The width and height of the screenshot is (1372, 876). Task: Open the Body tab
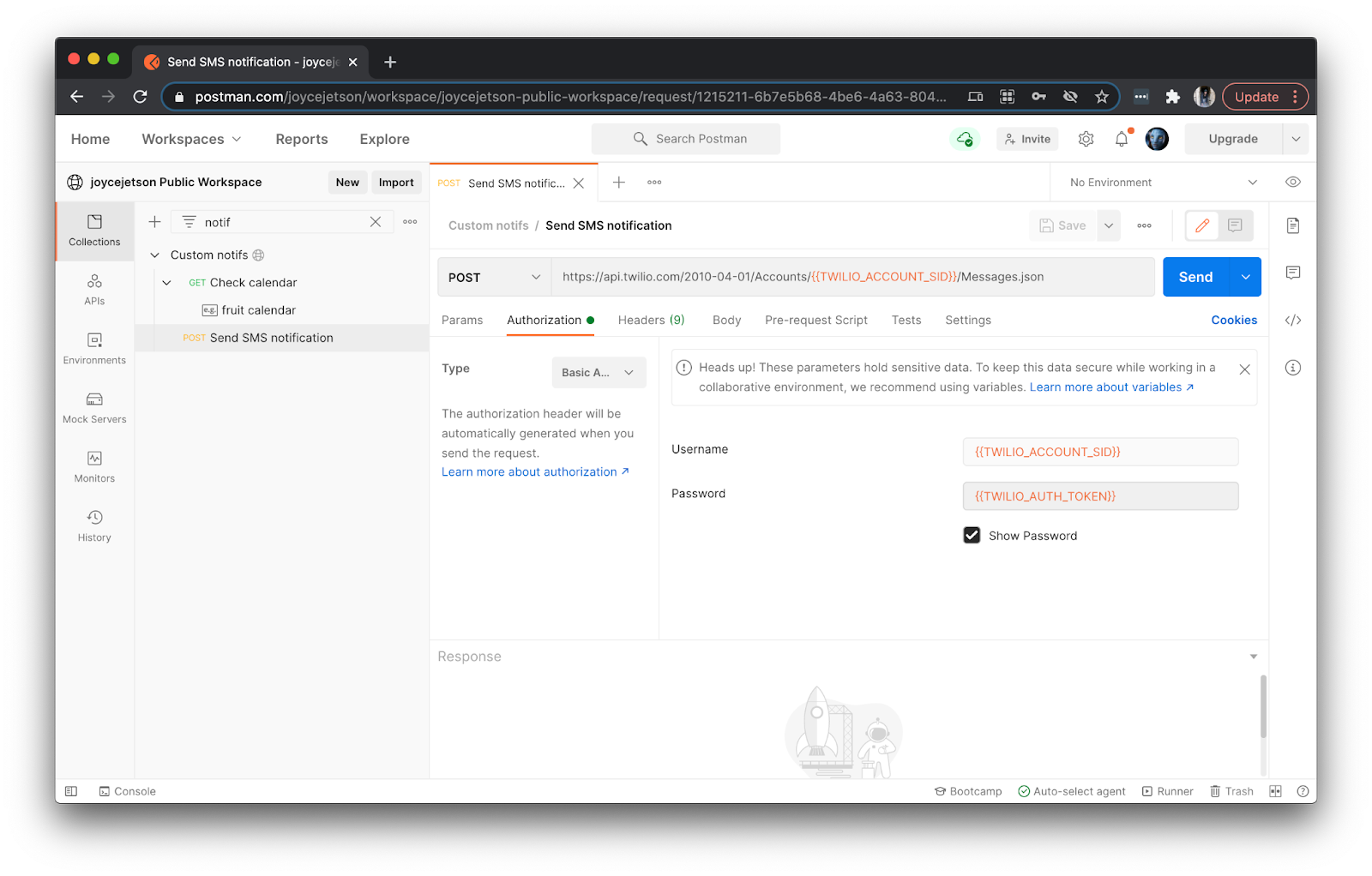(x=726, y=320)
